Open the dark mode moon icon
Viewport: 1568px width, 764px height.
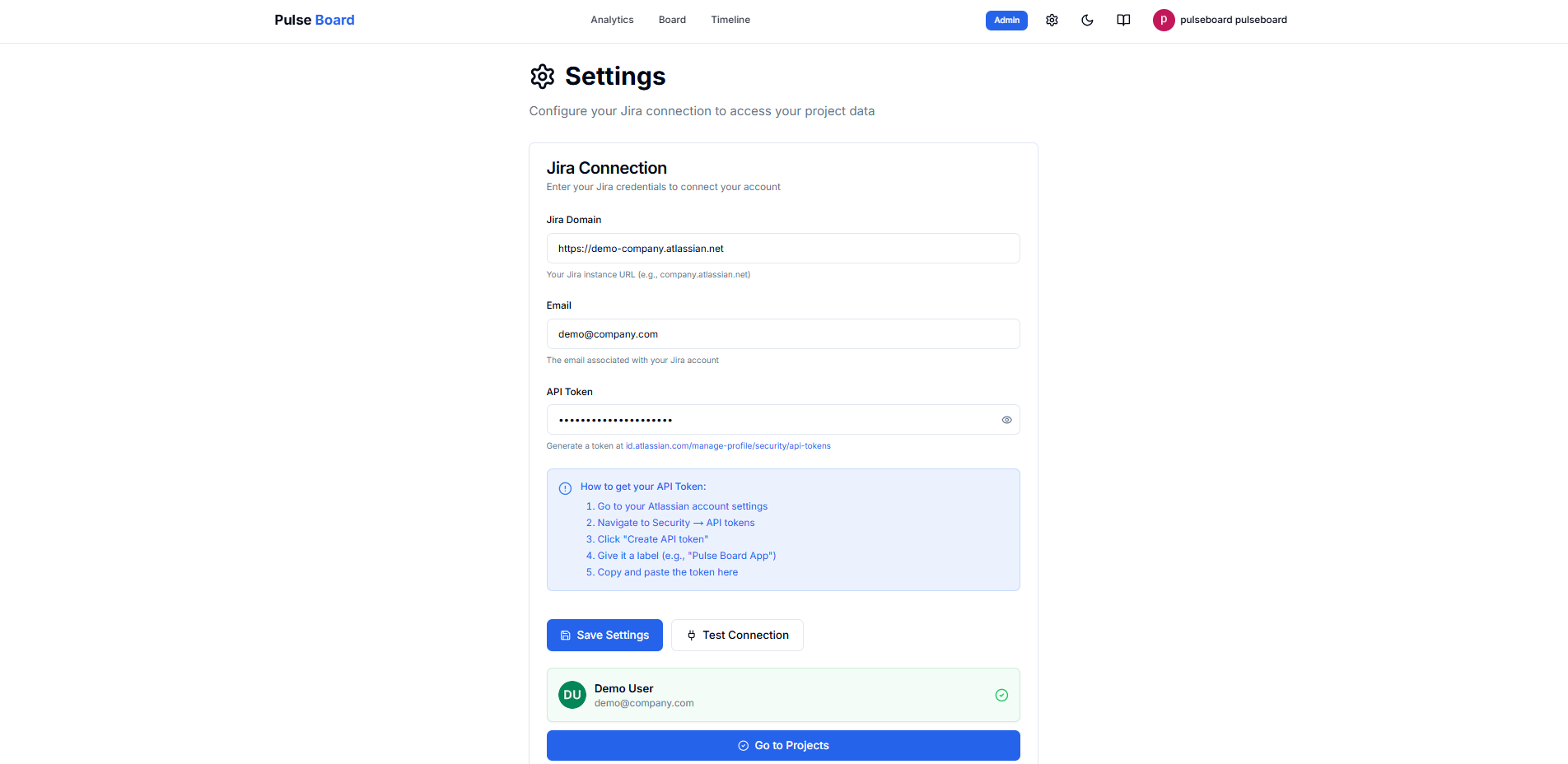coord(1087,20)
